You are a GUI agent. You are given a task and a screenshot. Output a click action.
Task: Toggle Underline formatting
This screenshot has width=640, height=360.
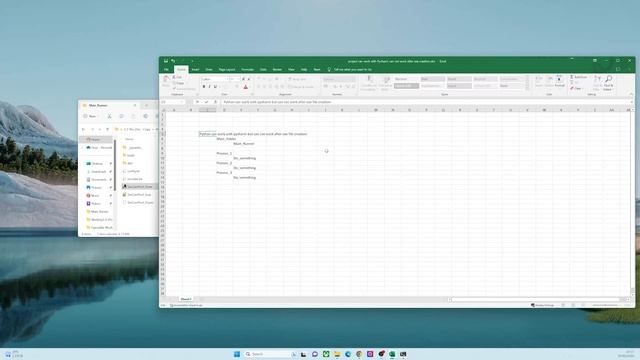click(216, 87)
